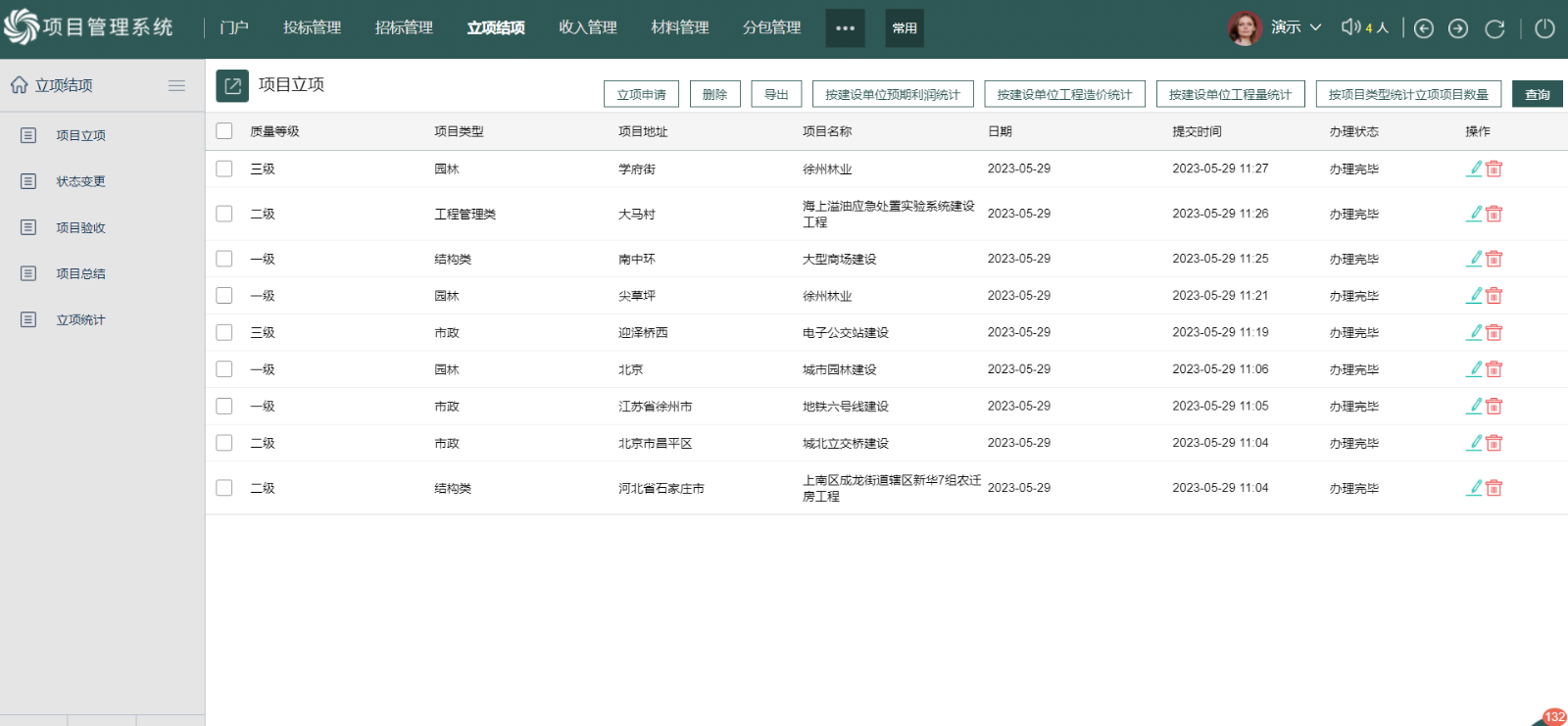Click edit pencil icon for 学府街 row
The width and height of the screenshot is (1568, 726).
[x=1474, y=169]
